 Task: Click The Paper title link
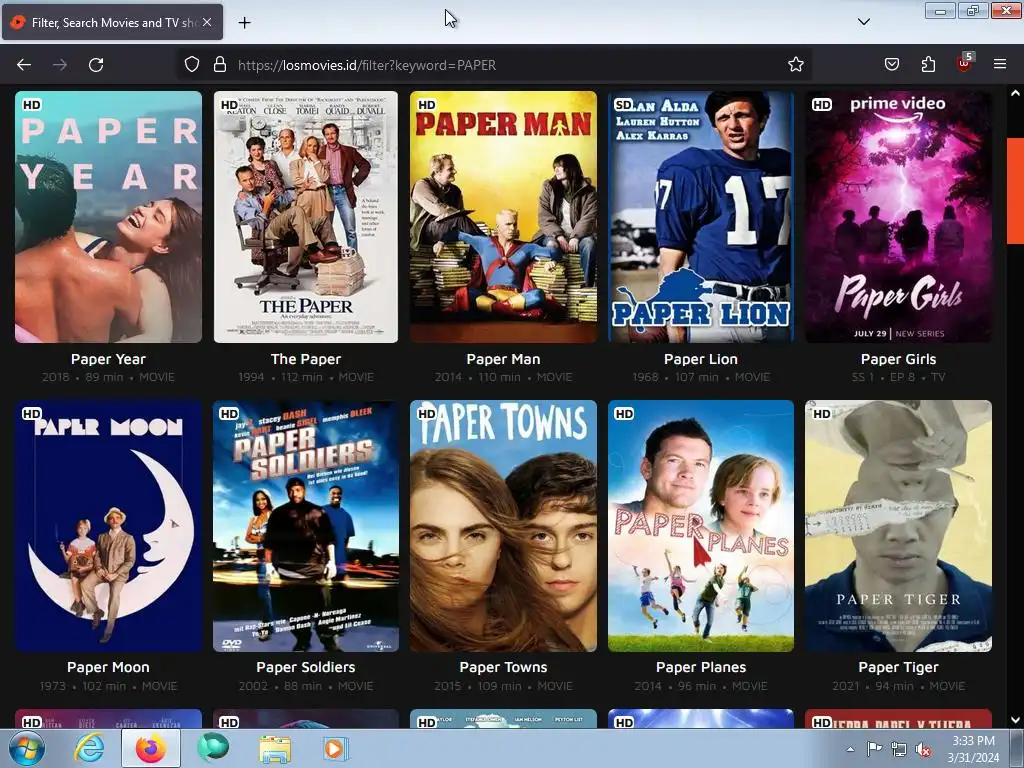(306, 359)
